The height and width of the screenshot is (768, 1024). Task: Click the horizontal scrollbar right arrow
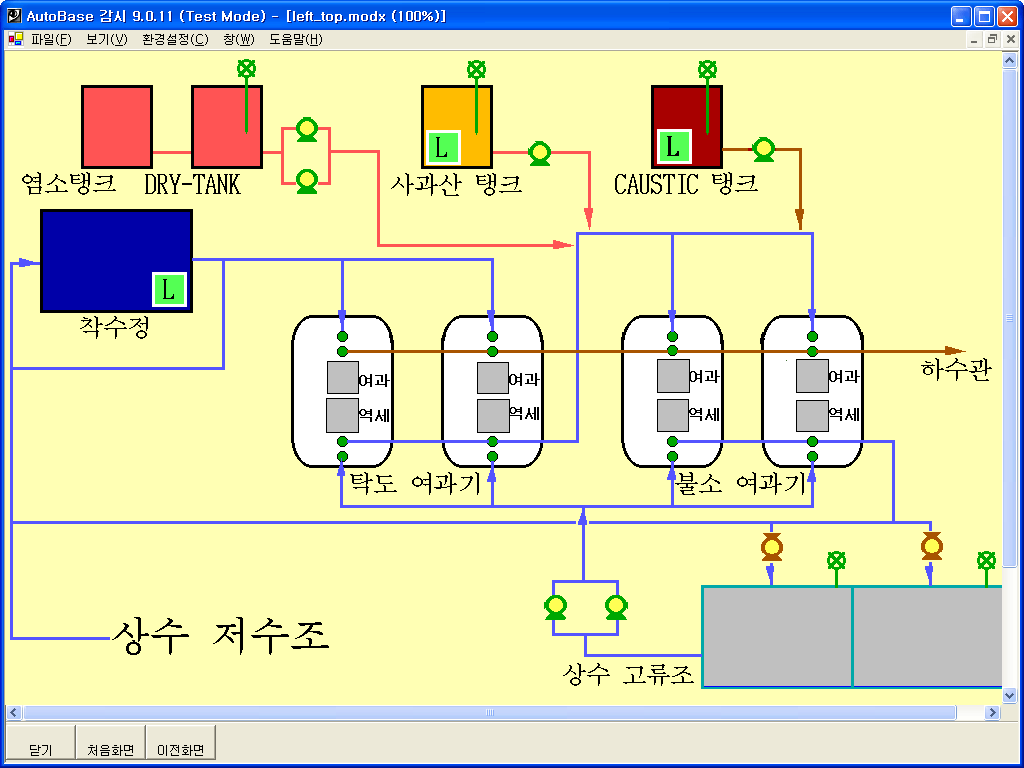click(992, 713)
